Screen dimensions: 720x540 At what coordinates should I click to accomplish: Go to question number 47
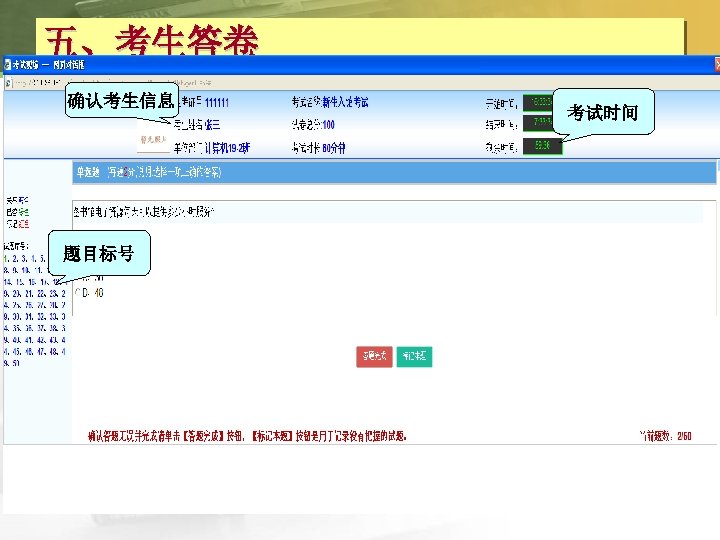(41, 352)
